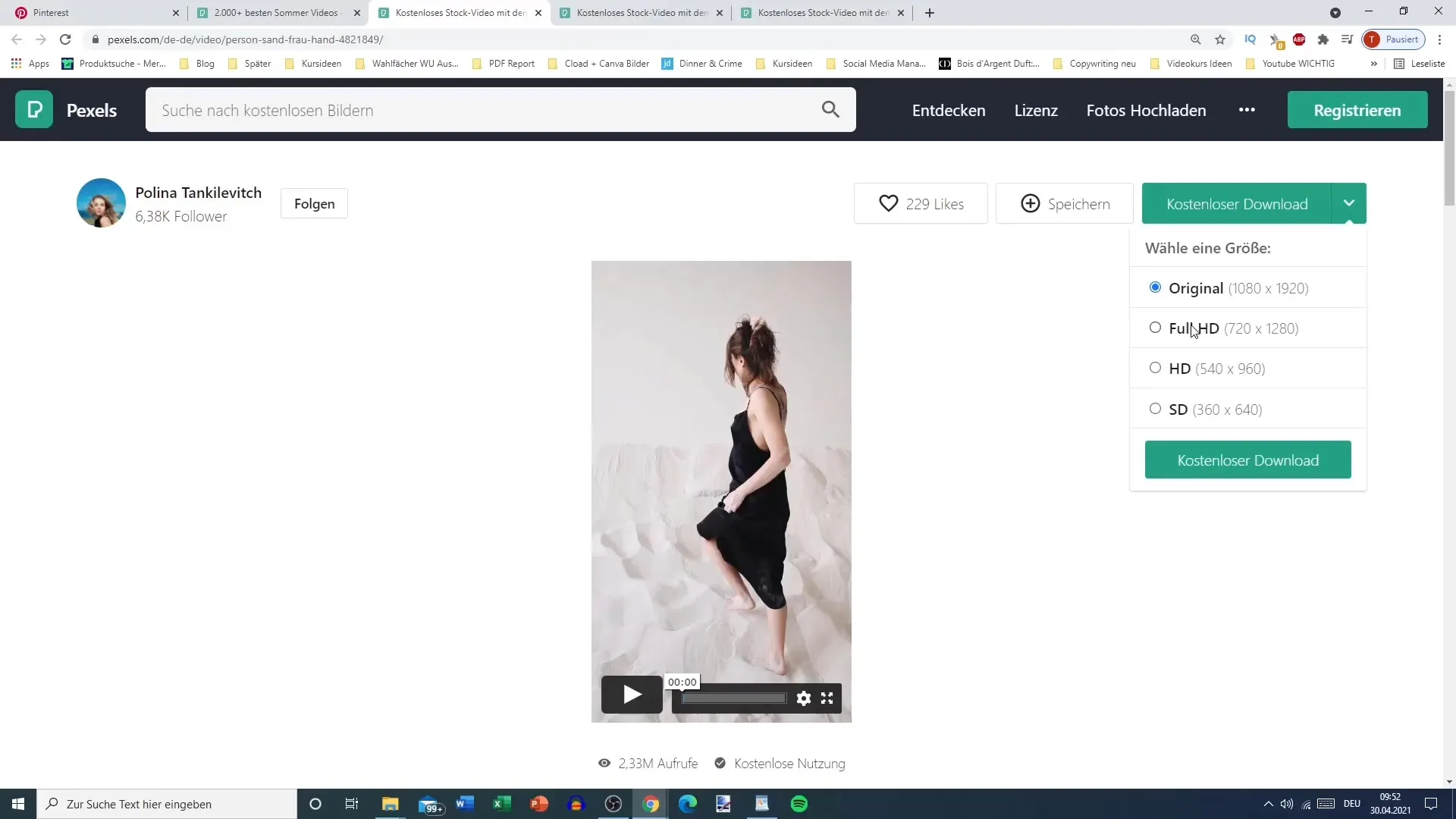
Task: Expand the download size dropdown arrow
Action: pyautogui.click(x=1348, y=203)
